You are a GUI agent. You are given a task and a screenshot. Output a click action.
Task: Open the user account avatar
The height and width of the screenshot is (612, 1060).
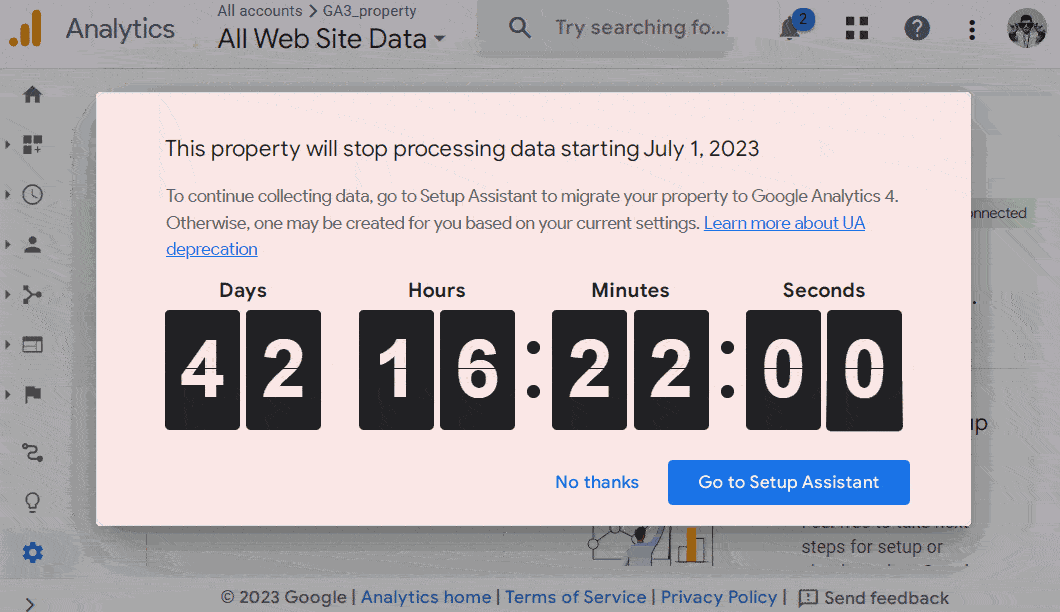point(1026,28)
